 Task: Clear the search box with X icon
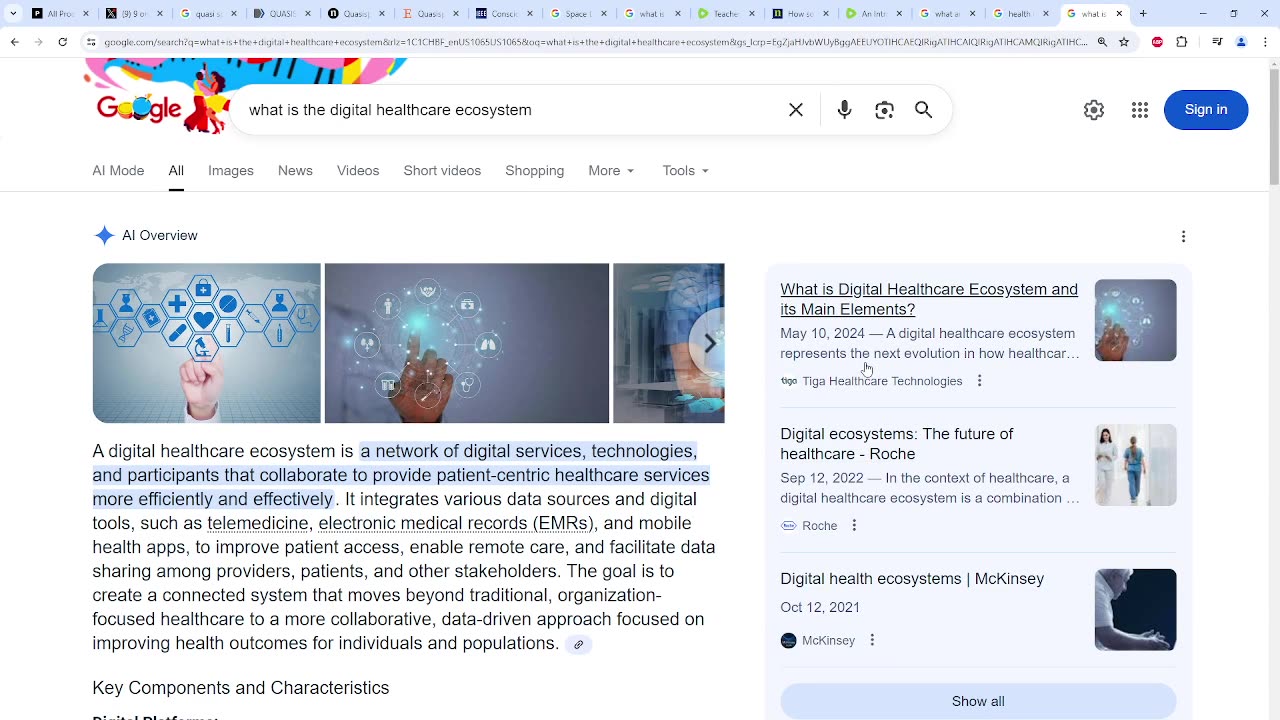pos(796,110)
